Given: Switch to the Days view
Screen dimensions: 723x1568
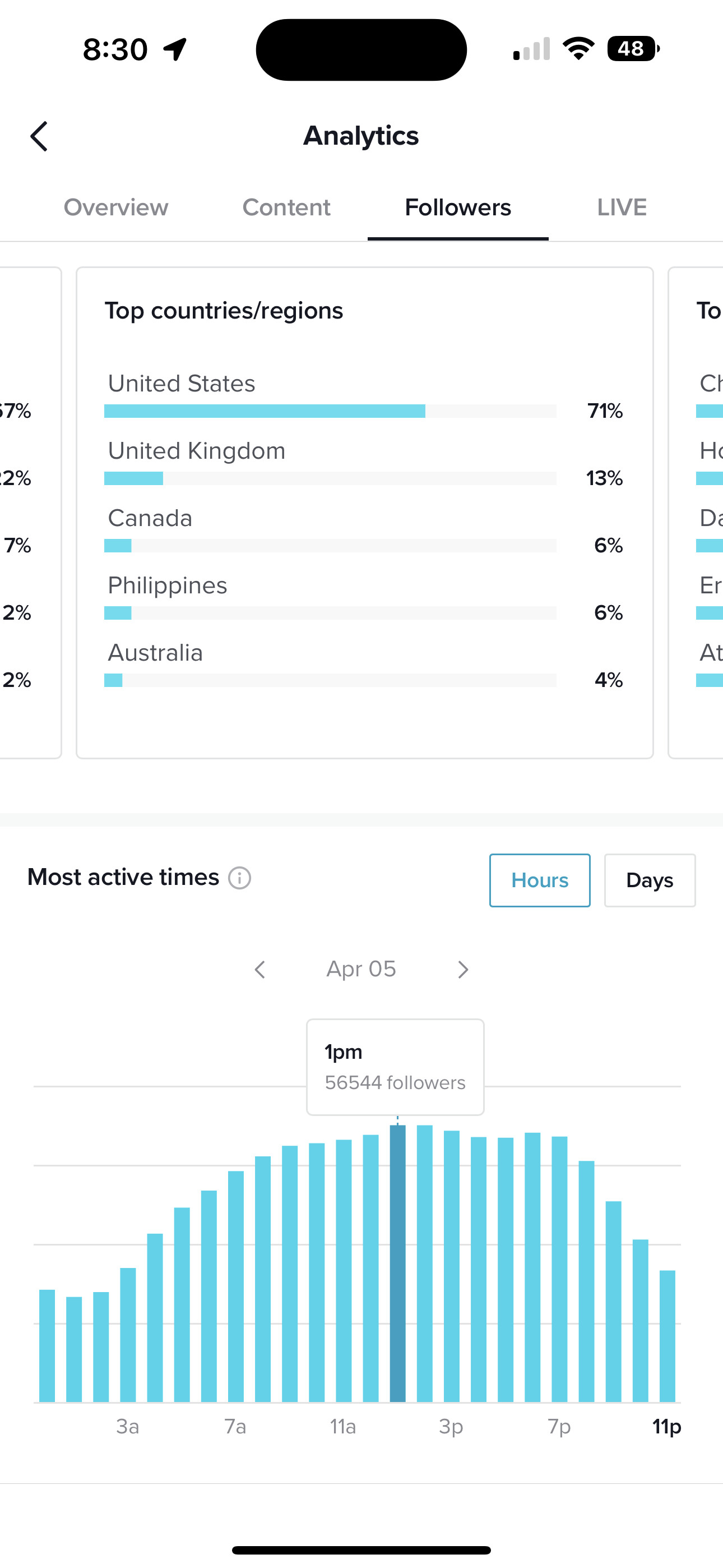Looking at the screenshot, I should [650, 880].
